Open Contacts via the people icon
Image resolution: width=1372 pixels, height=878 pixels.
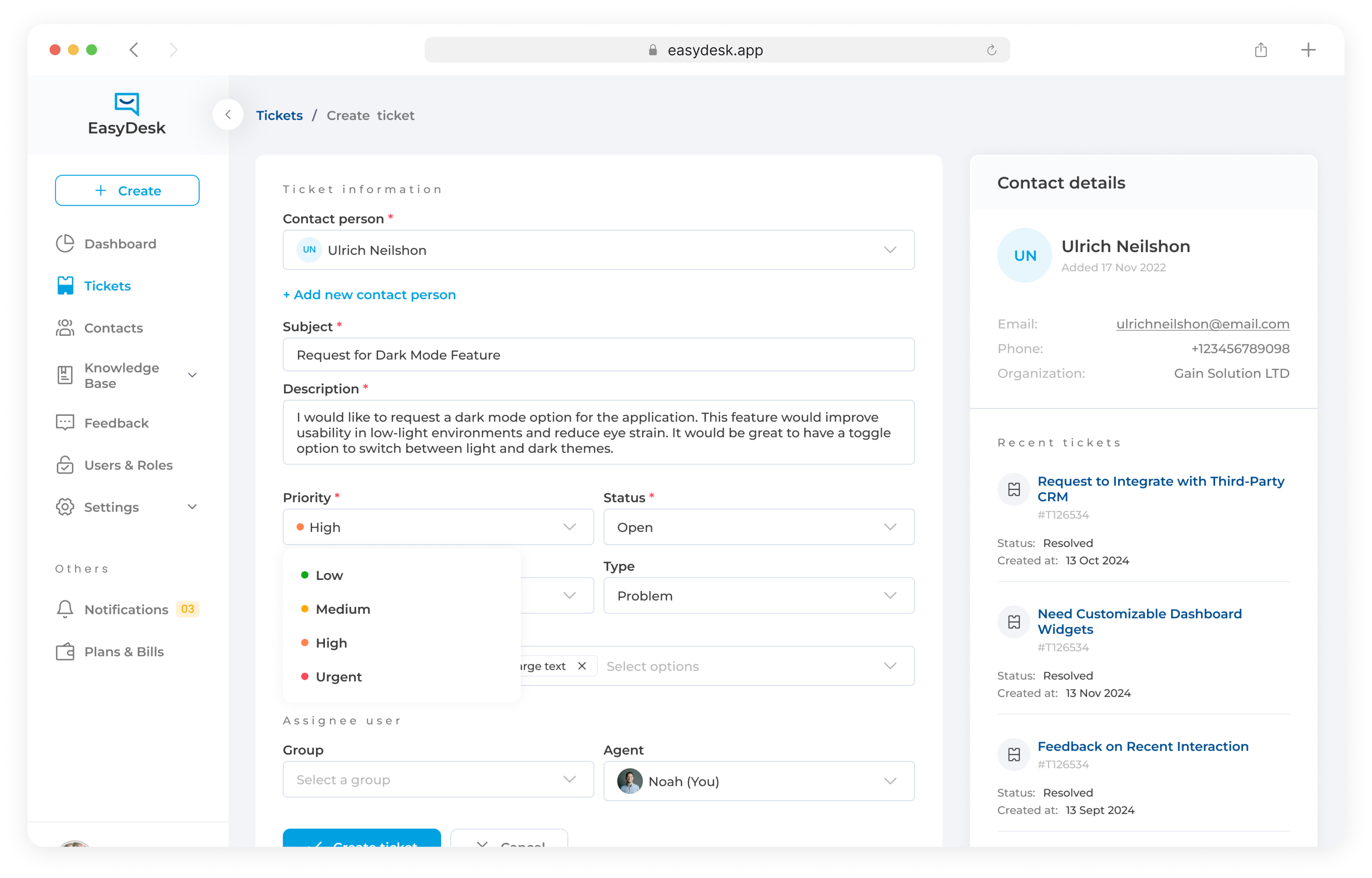pyautogui.click(x=65, y=328)
